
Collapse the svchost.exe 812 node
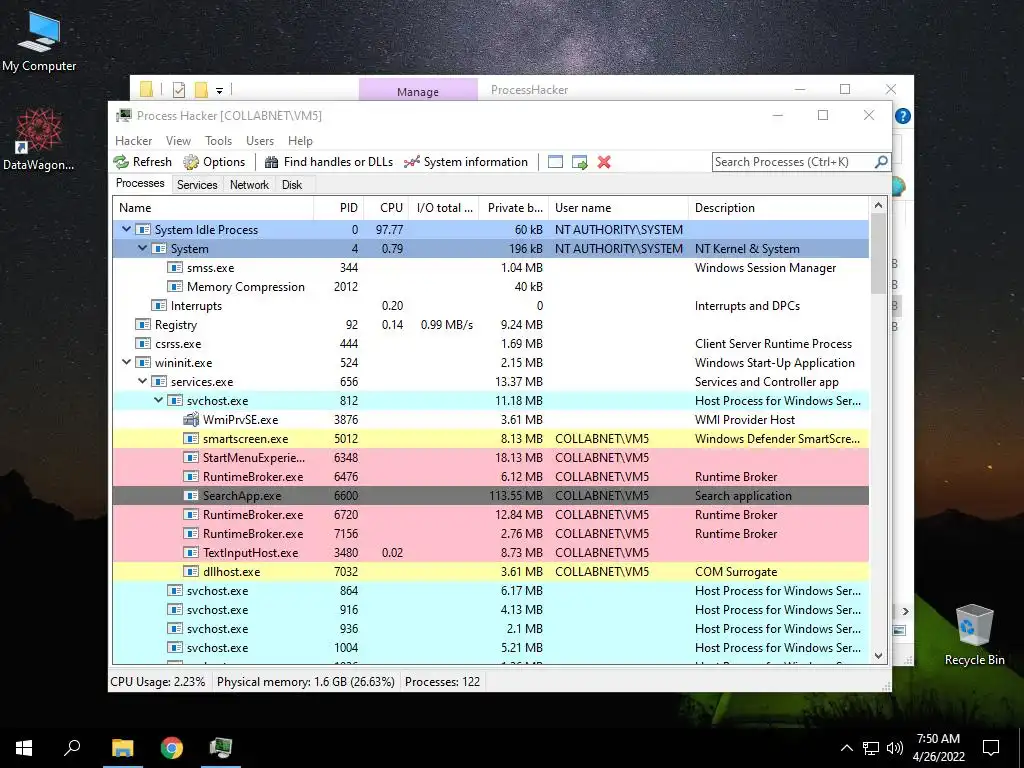[x=158, y=400]
